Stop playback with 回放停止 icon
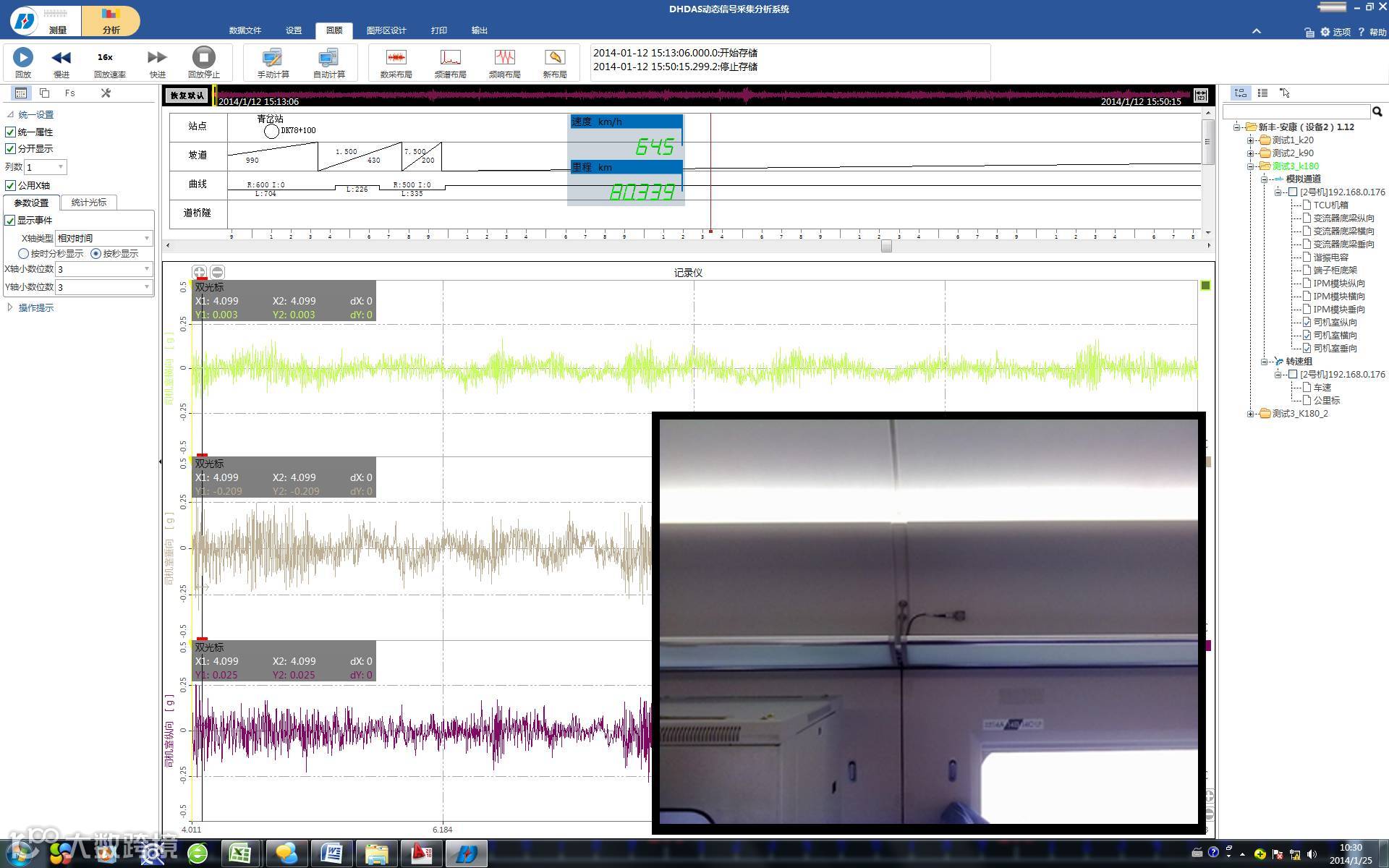 pos(203,58)
